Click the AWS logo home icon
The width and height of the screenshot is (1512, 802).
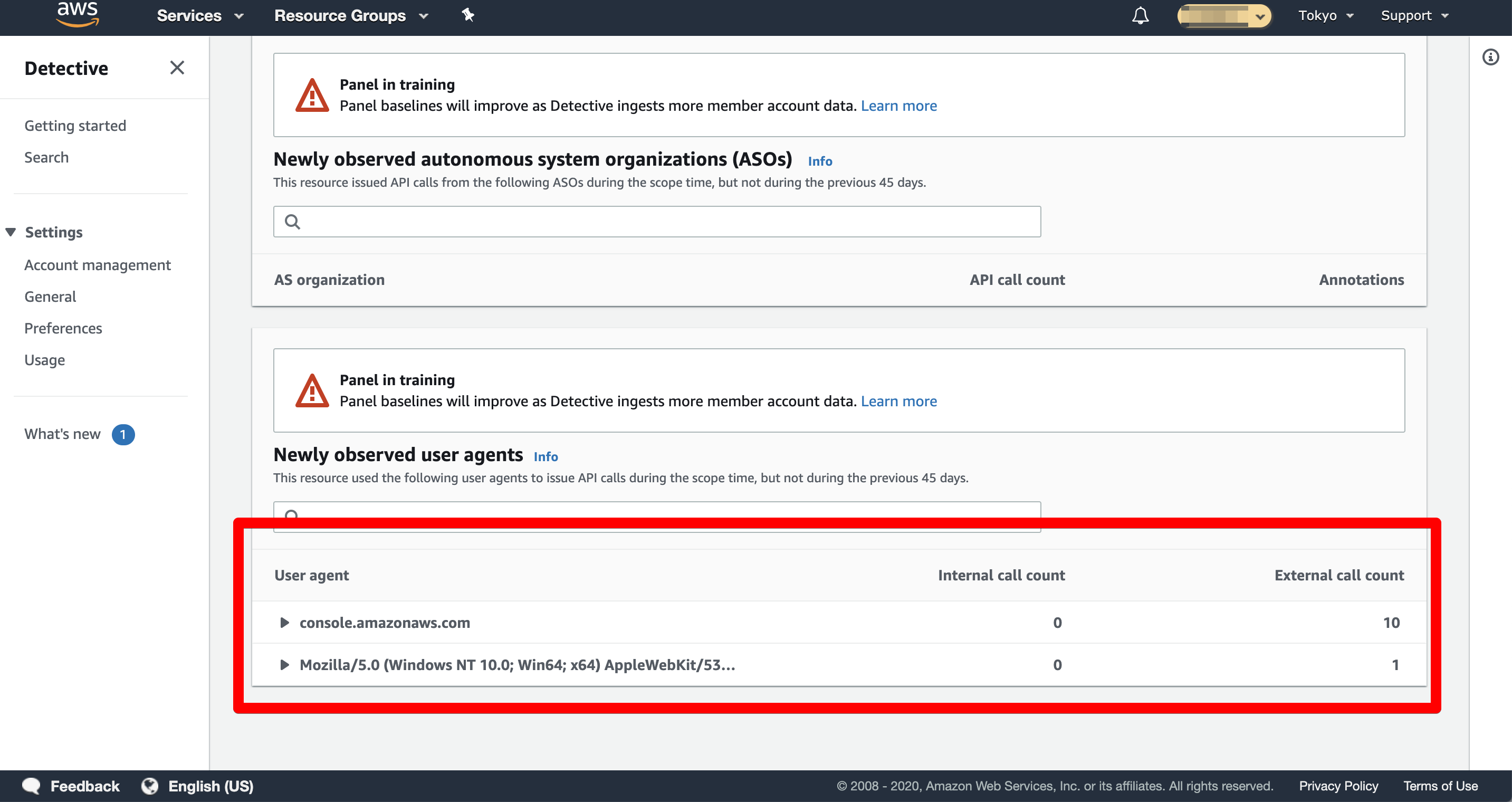pos(78,14)
